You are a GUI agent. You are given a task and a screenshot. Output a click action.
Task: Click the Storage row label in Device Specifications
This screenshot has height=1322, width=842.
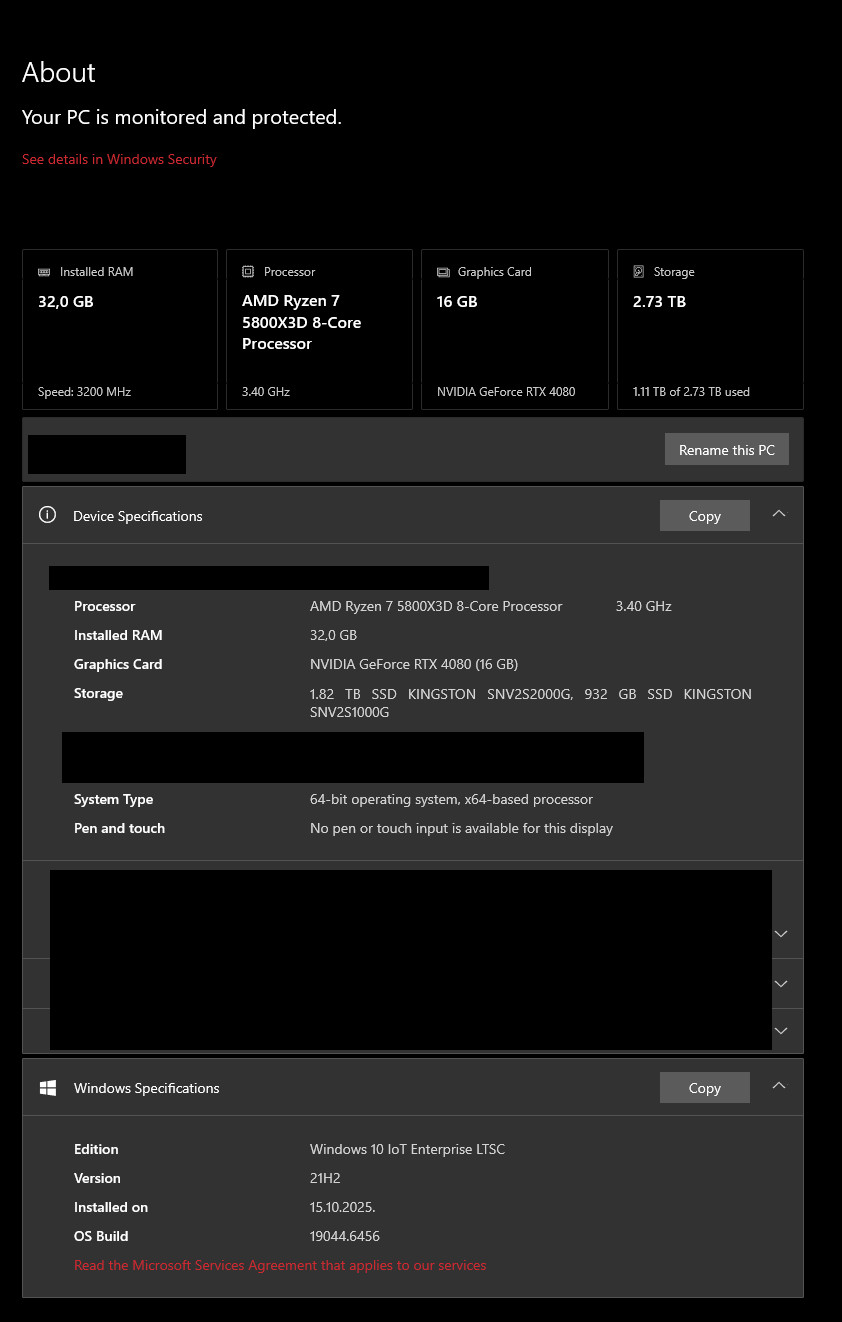pyautogui.click(x=98, y=693)
